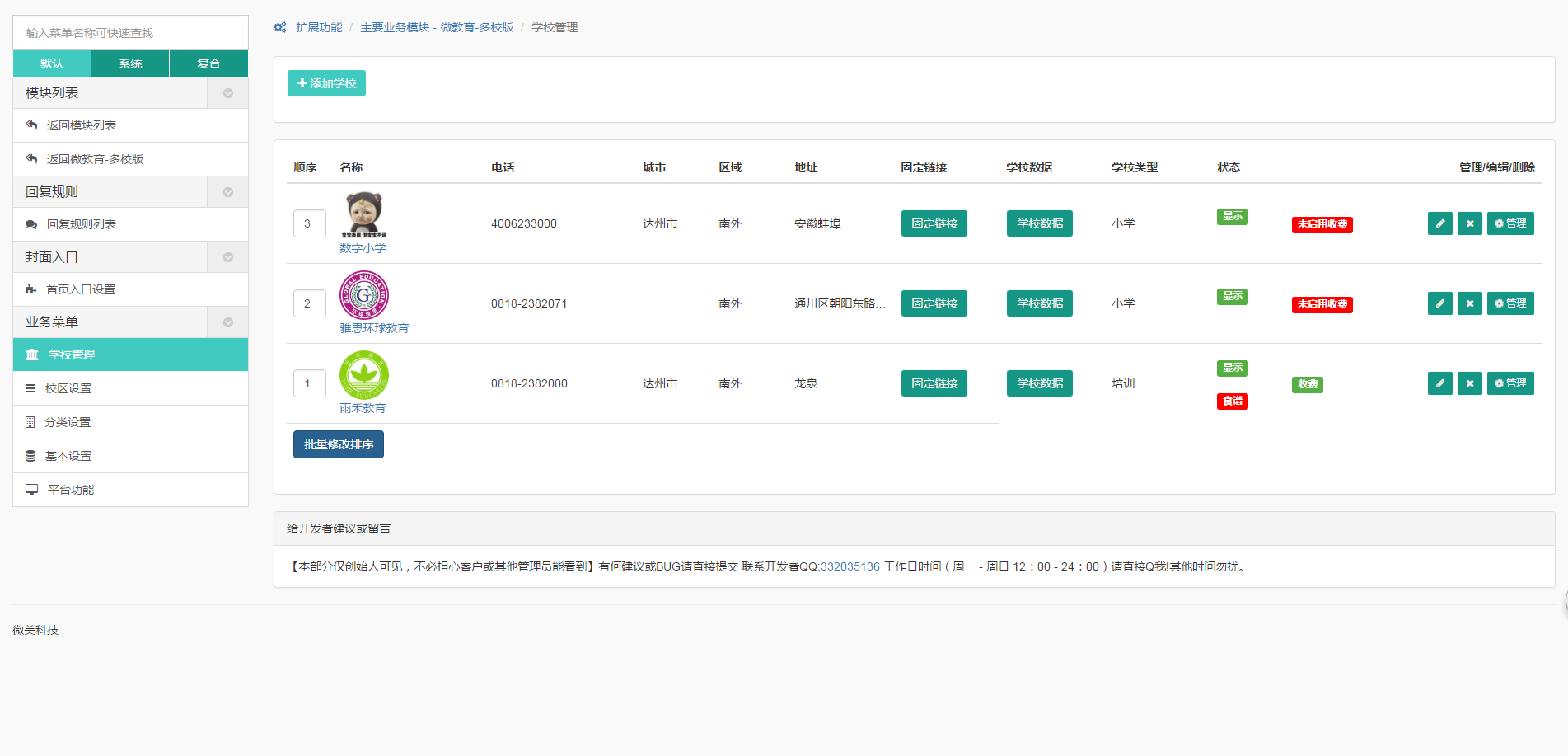Click 批量修改排序 button
Screen dimensions: 1568x756
[338, 444]
